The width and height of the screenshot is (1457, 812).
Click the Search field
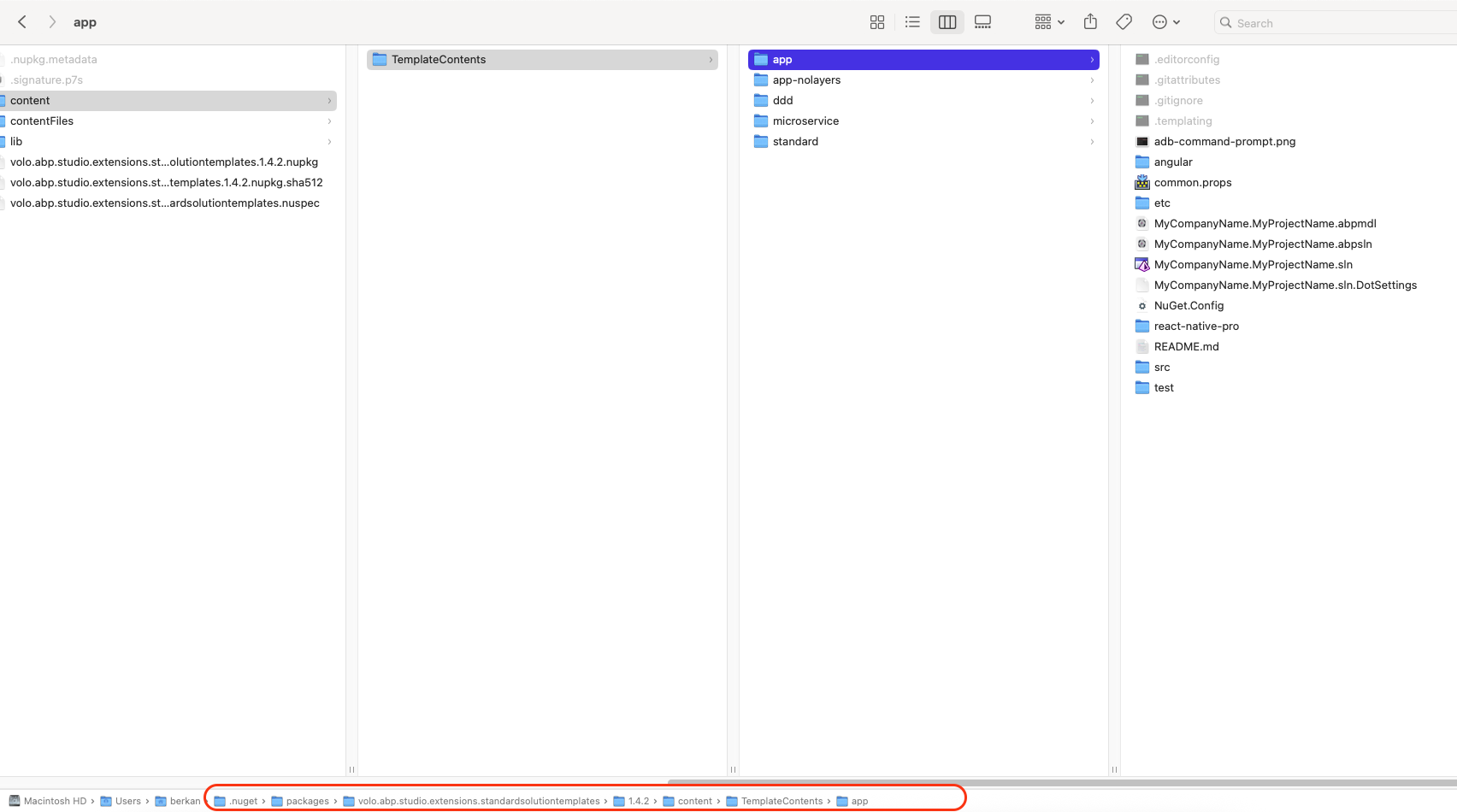click(x=1334, y=23)
